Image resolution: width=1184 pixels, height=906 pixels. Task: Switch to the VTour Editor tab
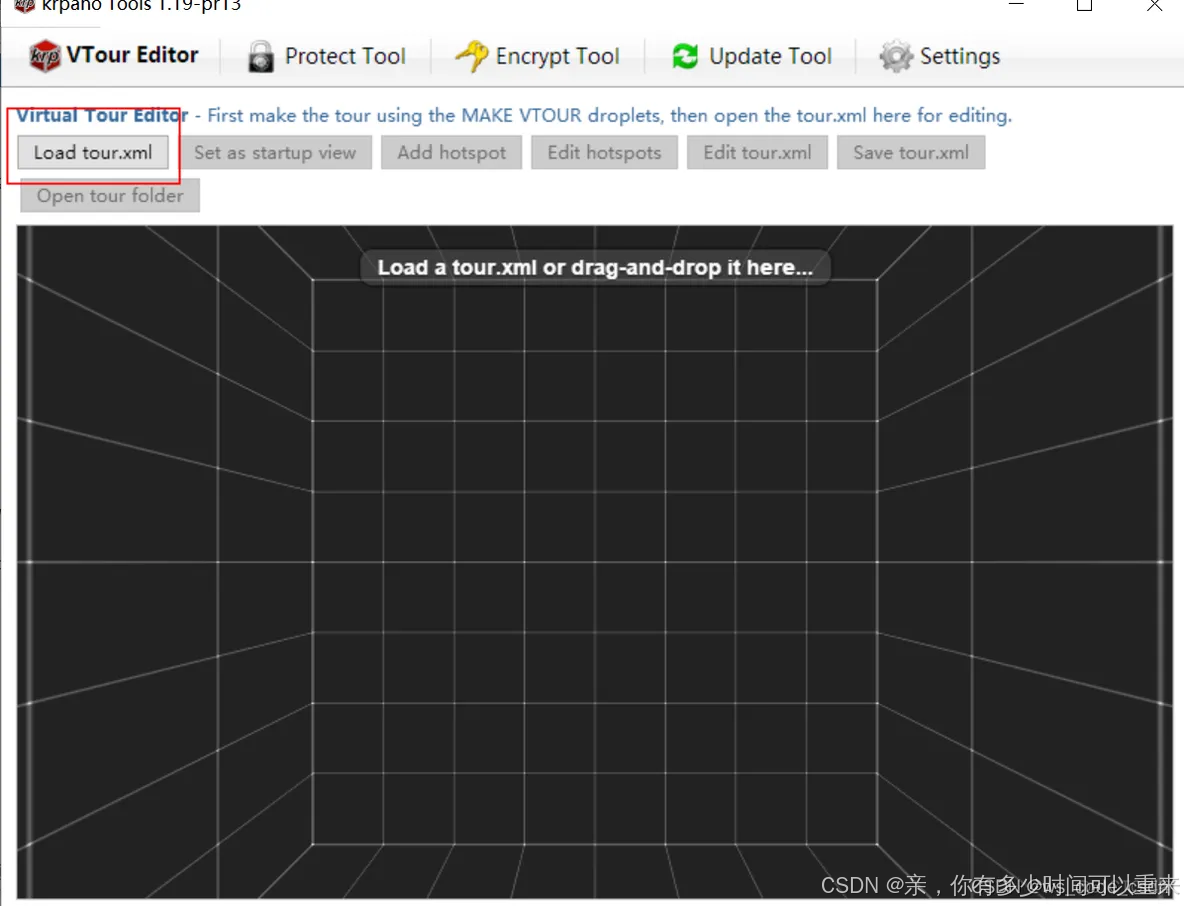tap(113, 56)
